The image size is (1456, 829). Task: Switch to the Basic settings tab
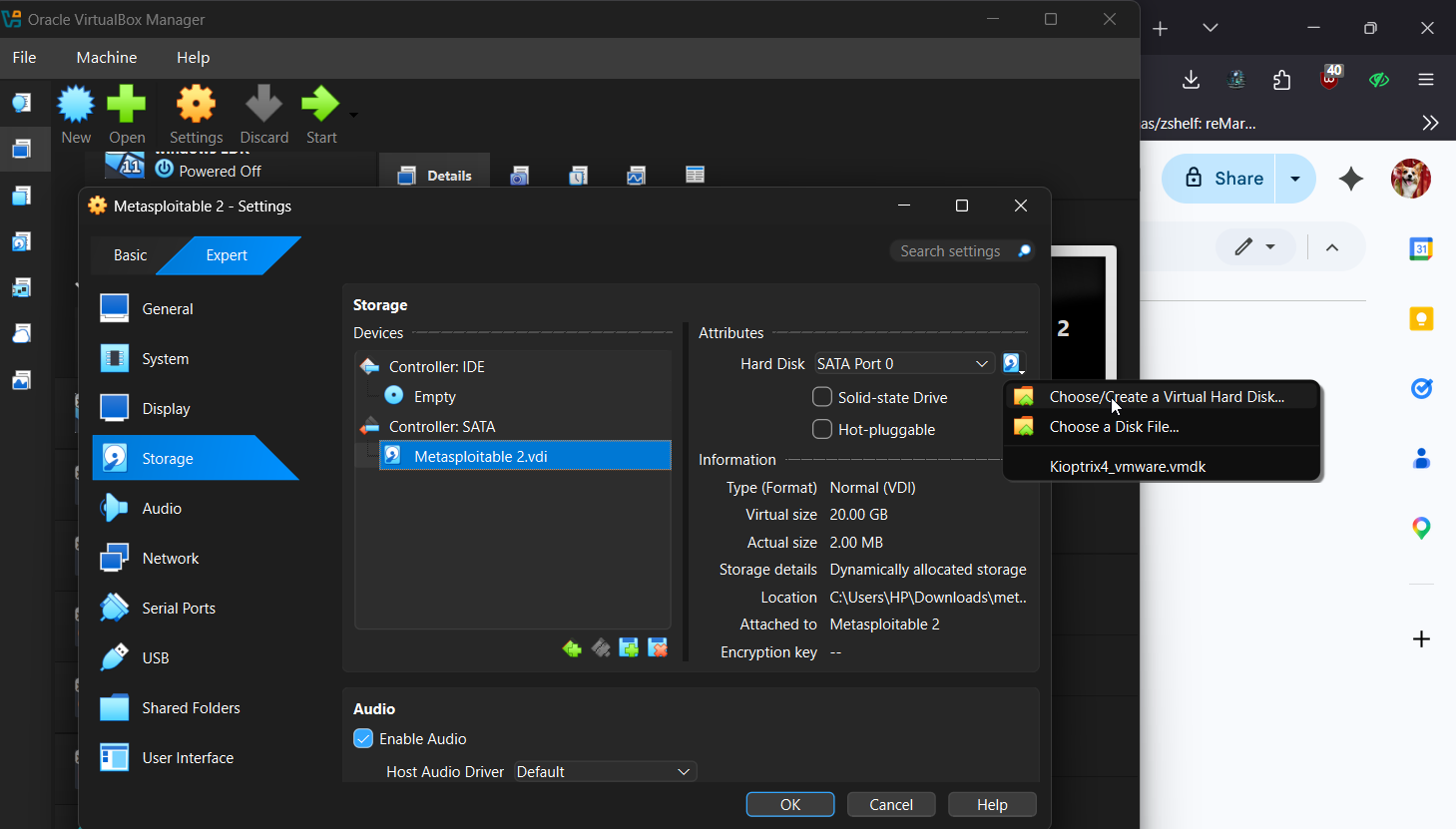(130, 255)
